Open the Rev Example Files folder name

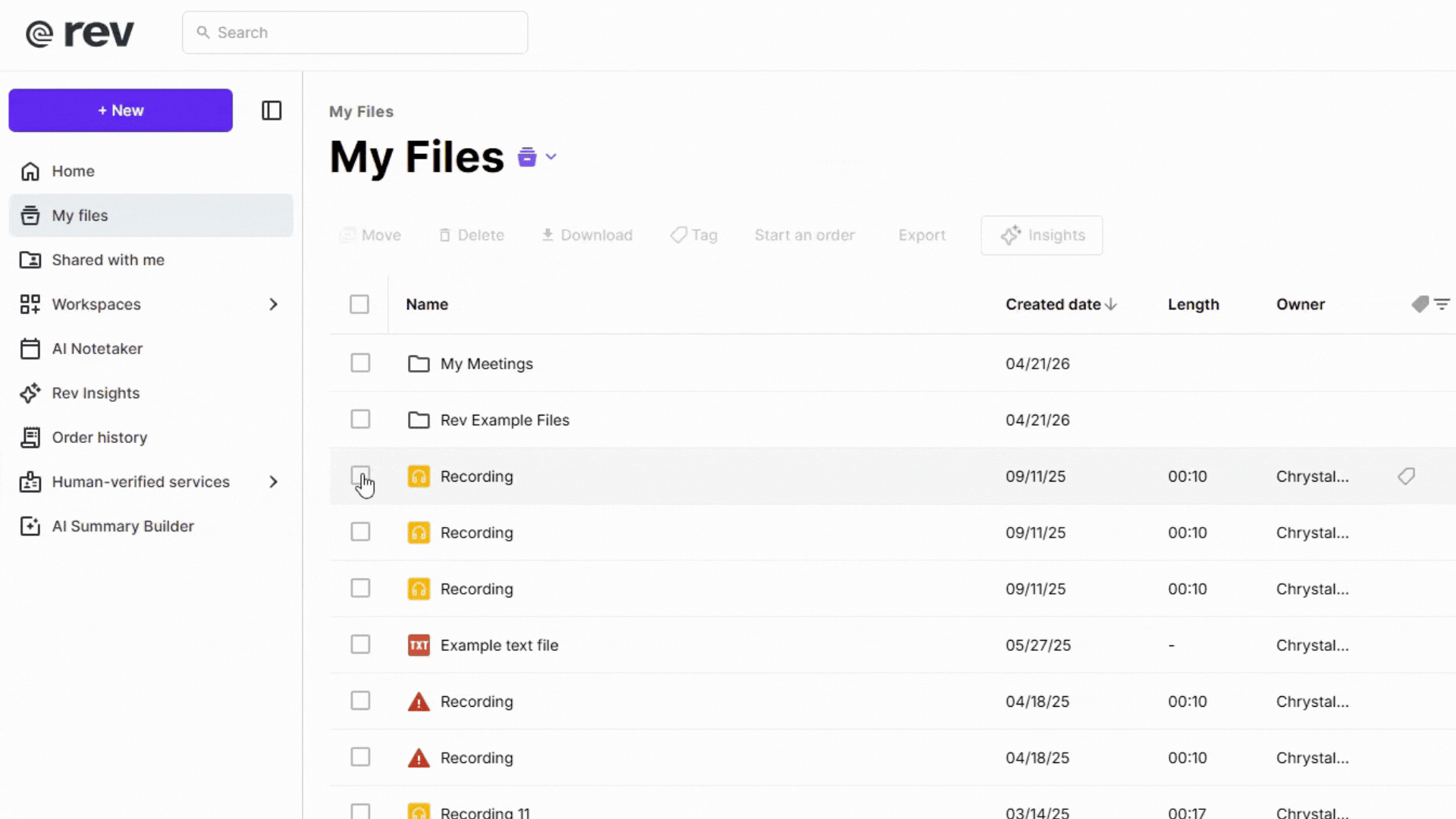pyautogui.click(x=505, y=420)
